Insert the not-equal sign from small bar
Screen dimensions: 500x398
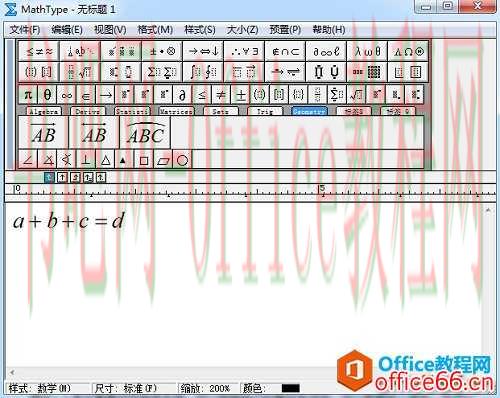click(221, 95)
